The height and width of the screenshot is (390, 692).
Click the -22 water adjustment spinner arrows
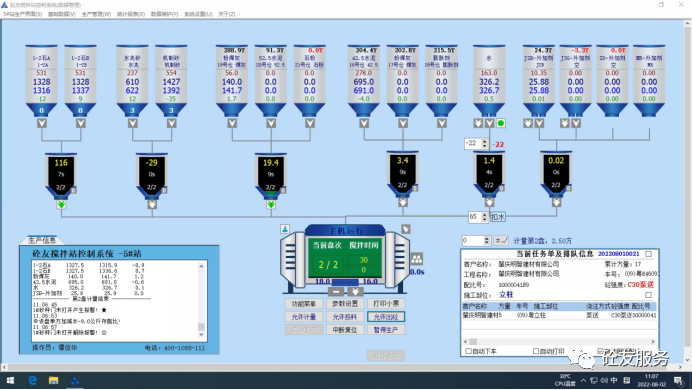485,143
